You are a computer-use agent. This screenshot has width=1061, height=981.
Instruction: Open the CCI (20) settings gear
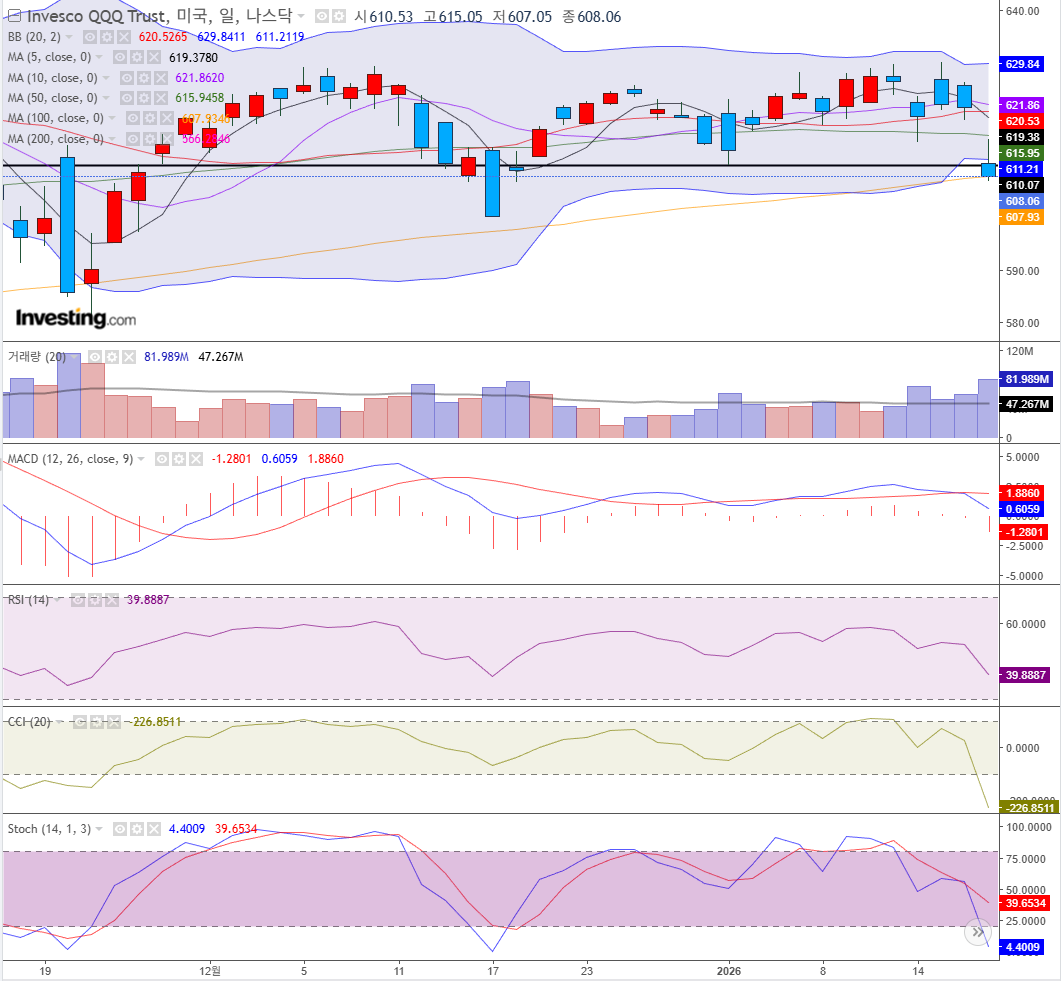click(x=97, y=722)
